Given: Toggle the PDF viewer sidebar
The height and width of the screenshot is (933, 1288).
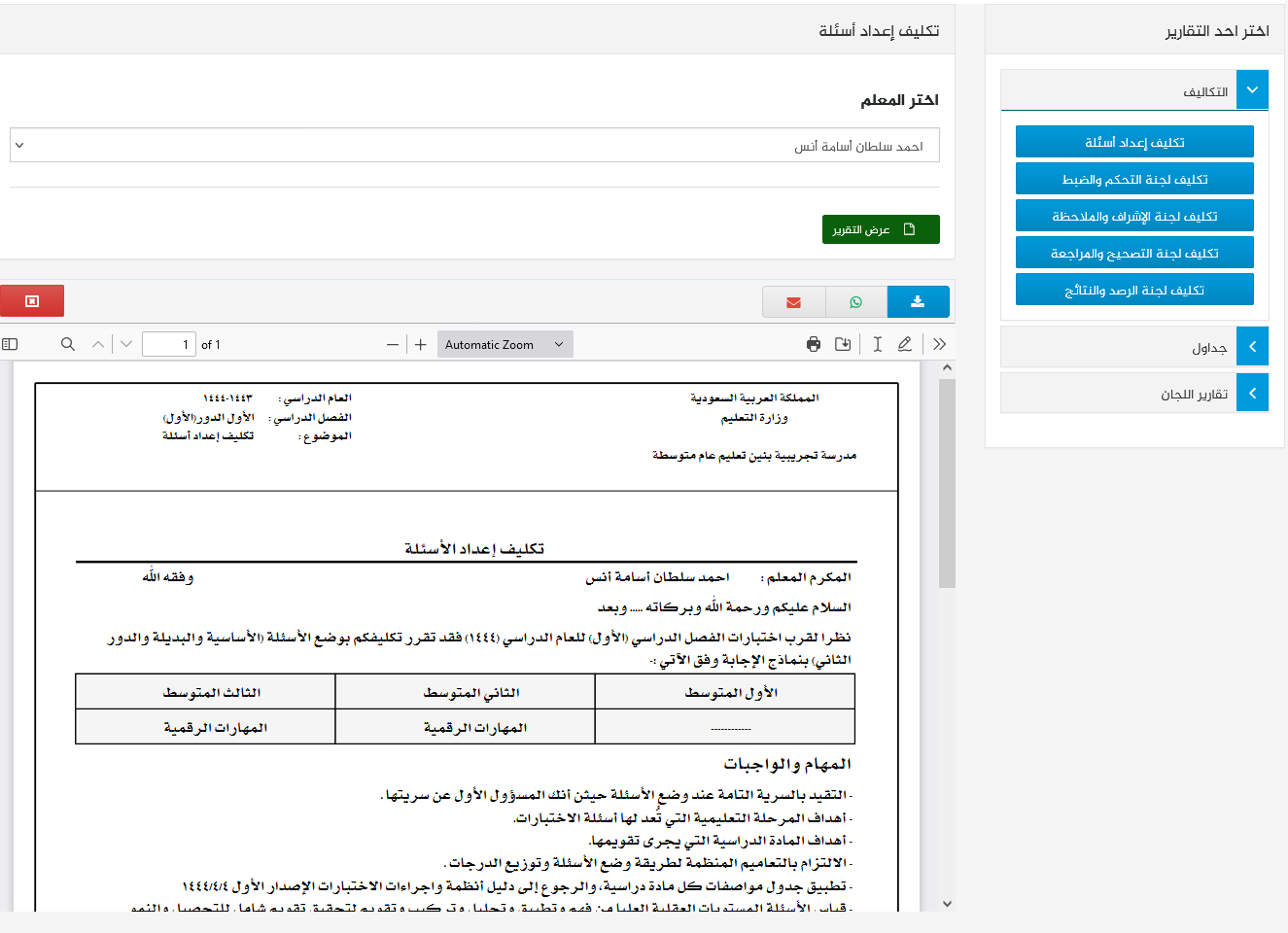Looking at the screenshot, I should pos(11,344).
